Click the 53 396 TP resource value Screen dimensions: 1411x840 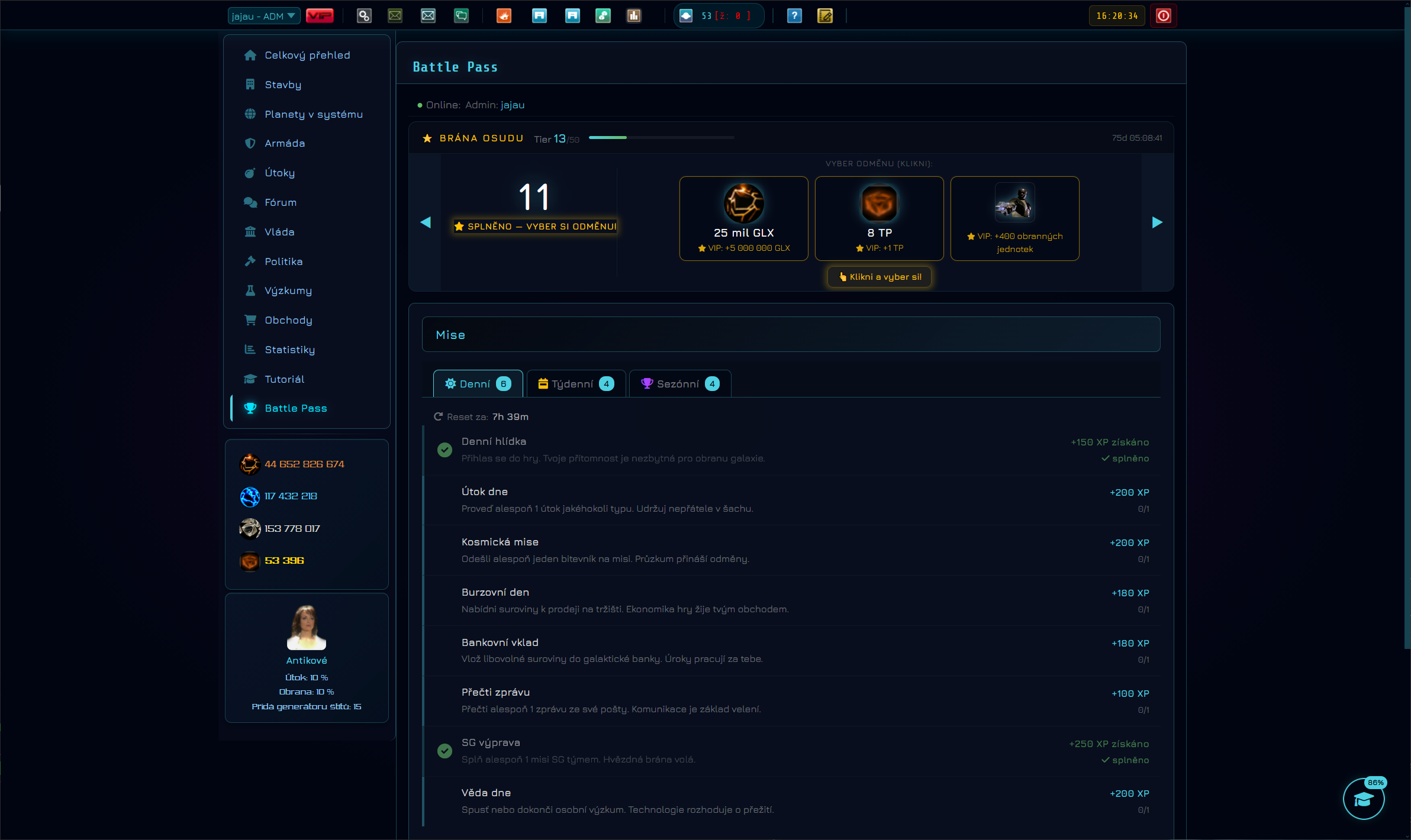tap(284, 561)
